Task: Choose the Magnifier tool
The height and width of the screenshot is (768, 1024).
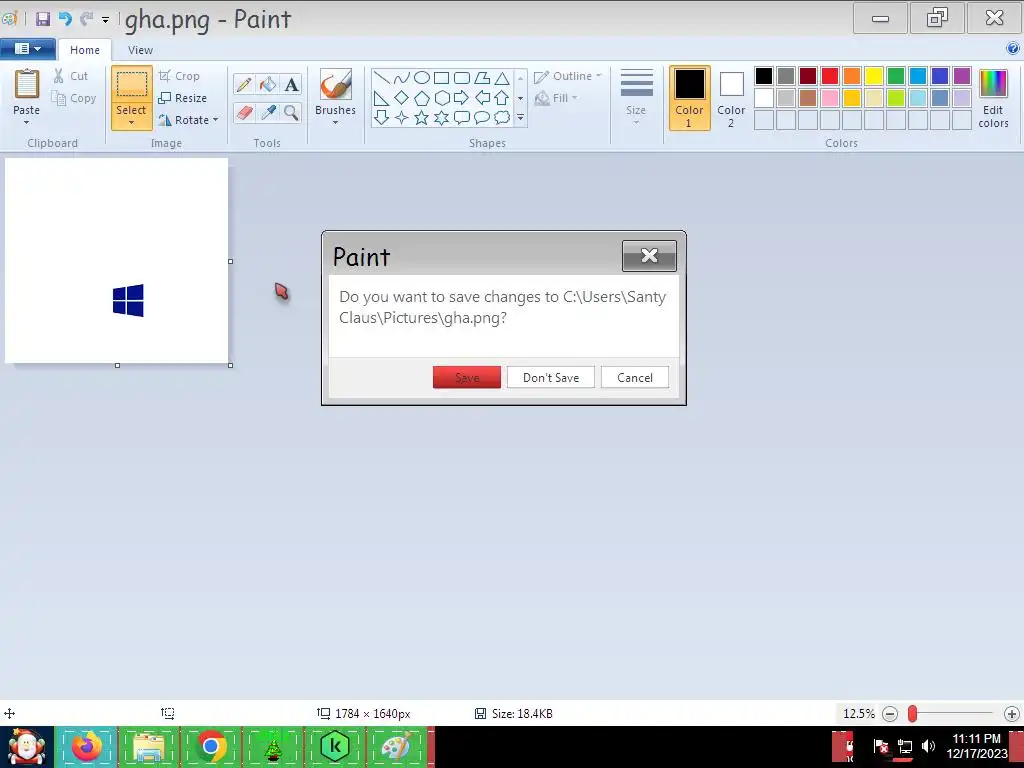Action: click(291, 112)
